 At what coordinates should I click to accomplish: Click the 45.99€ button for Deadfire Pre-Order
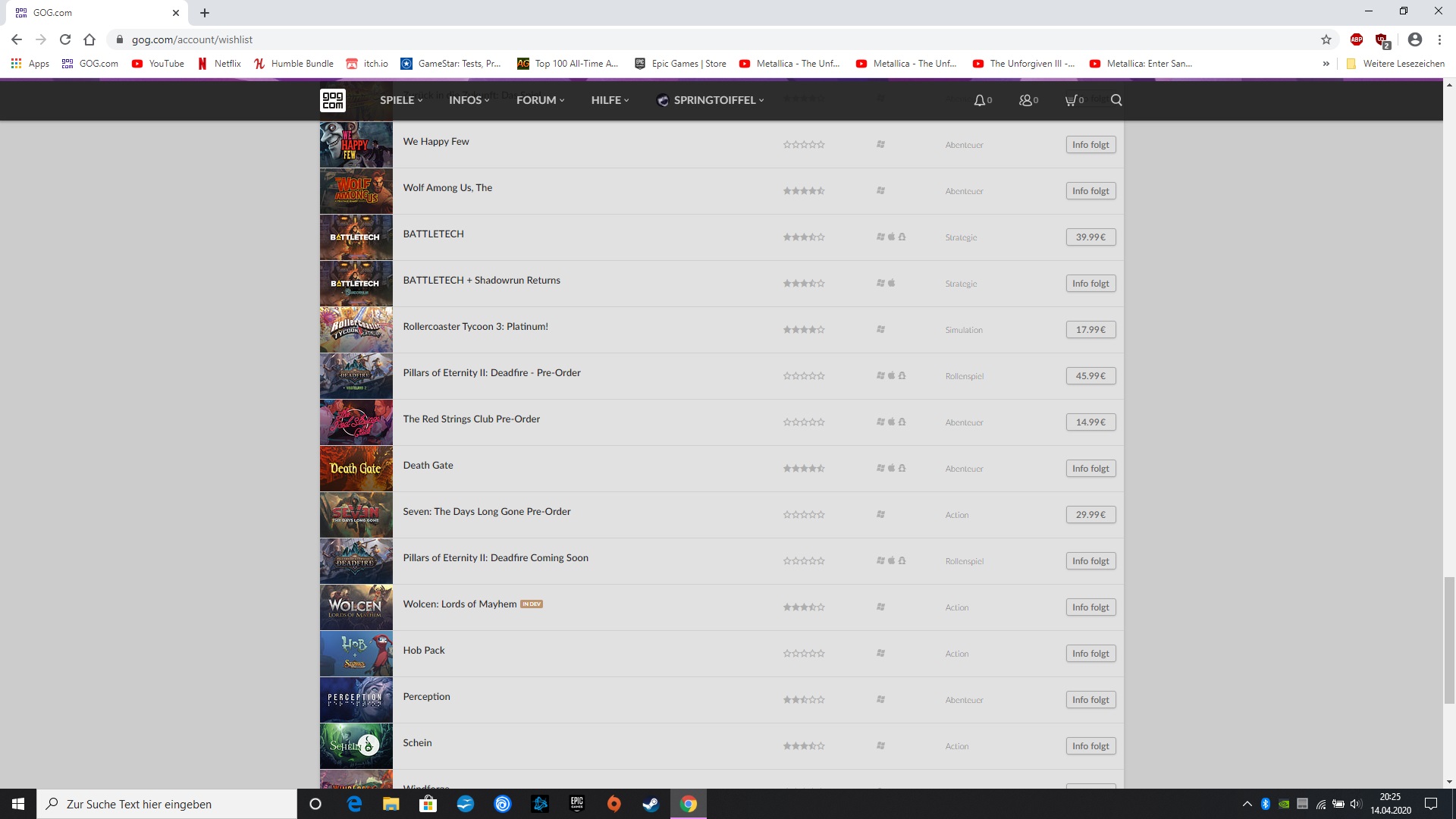(x=1090, y=376)
